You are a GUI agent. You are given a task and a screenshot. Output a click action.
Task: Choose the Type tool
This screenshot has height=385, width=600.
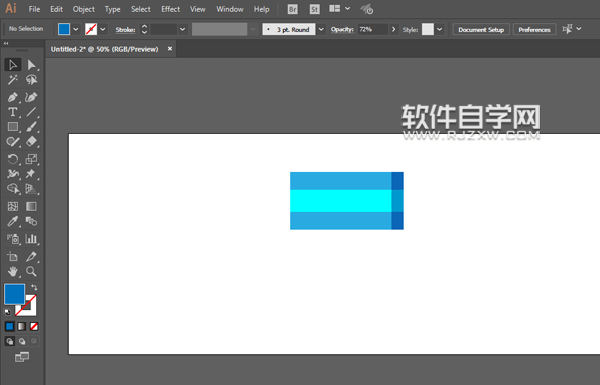[13, 112]
